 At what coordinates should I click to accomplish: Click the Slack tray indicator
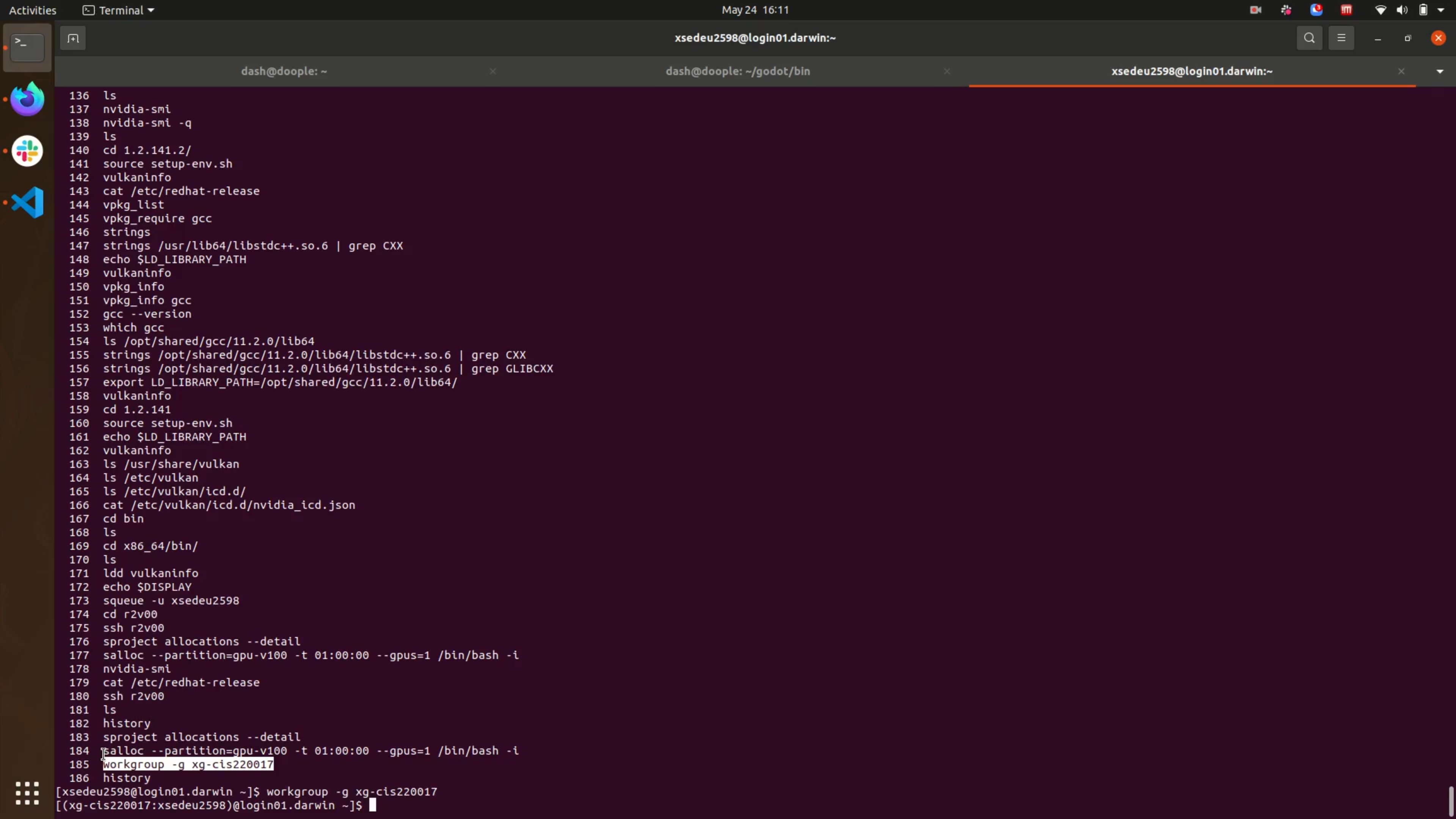coord(1286,10)
